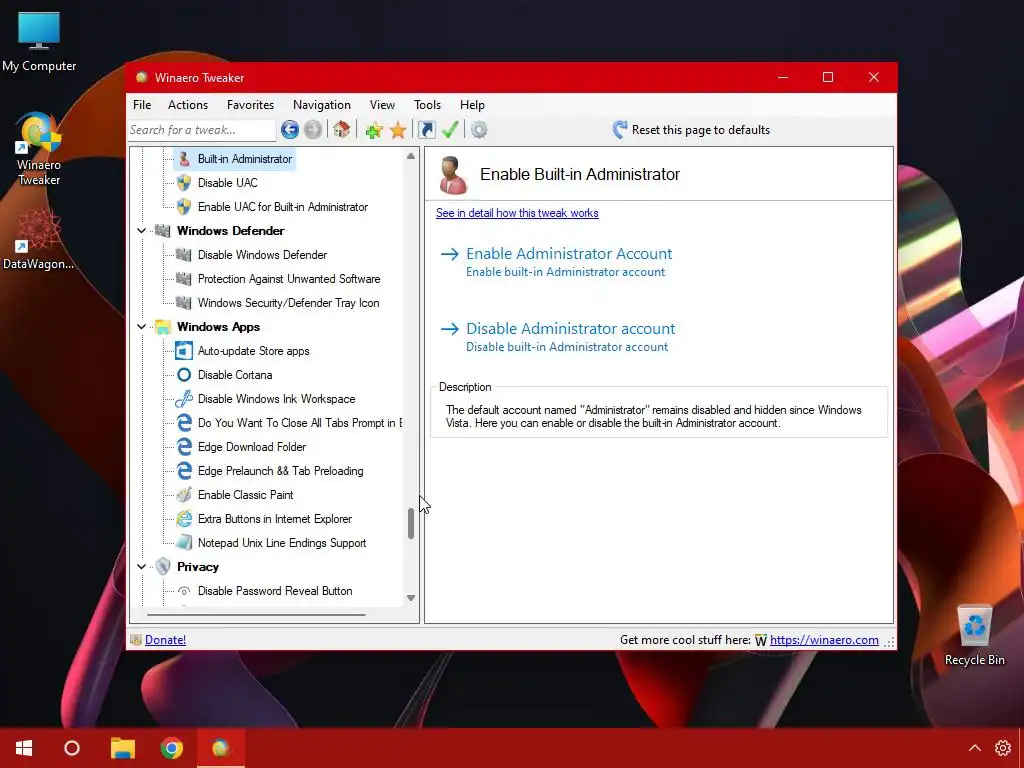Select Protection Against Unwanted Software item

pos(289,279)
